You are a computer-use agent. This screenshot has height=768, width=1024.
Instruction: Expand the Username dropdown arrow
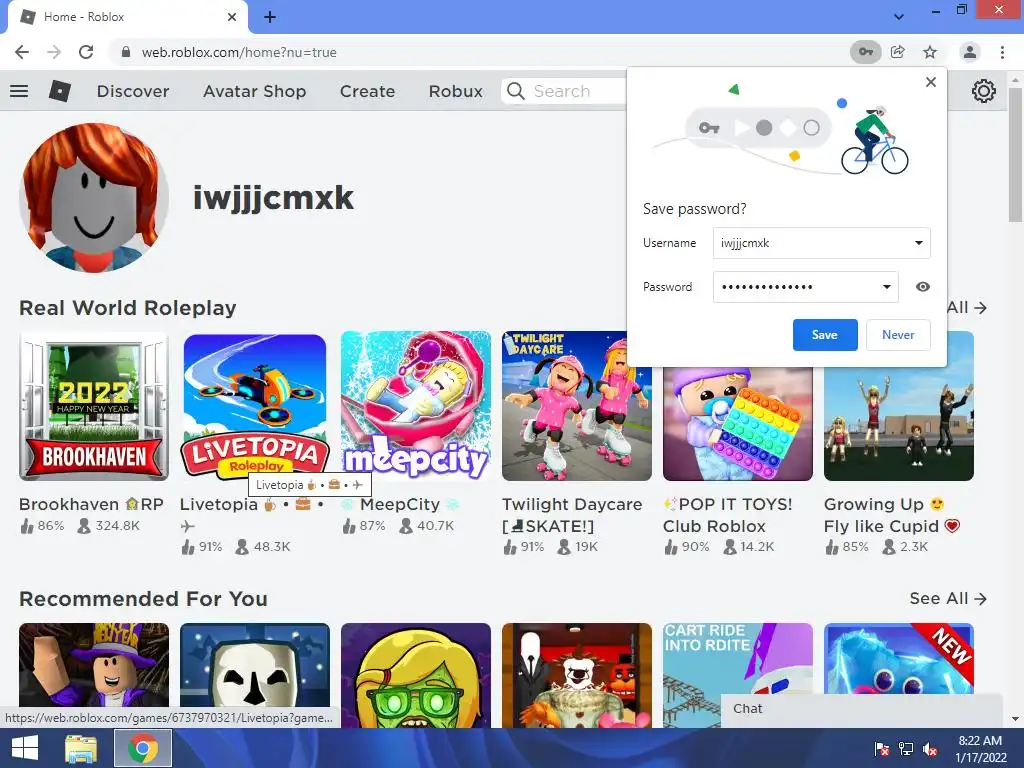pyautogui.click(x=919, y=243)
